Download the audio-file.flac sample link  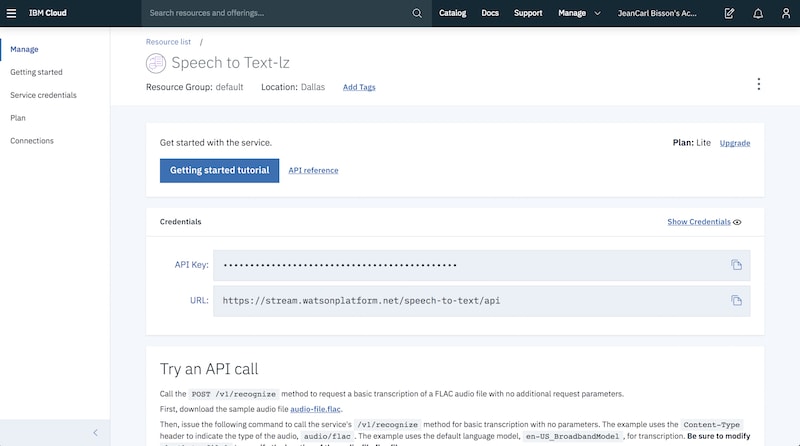[315, 409]
